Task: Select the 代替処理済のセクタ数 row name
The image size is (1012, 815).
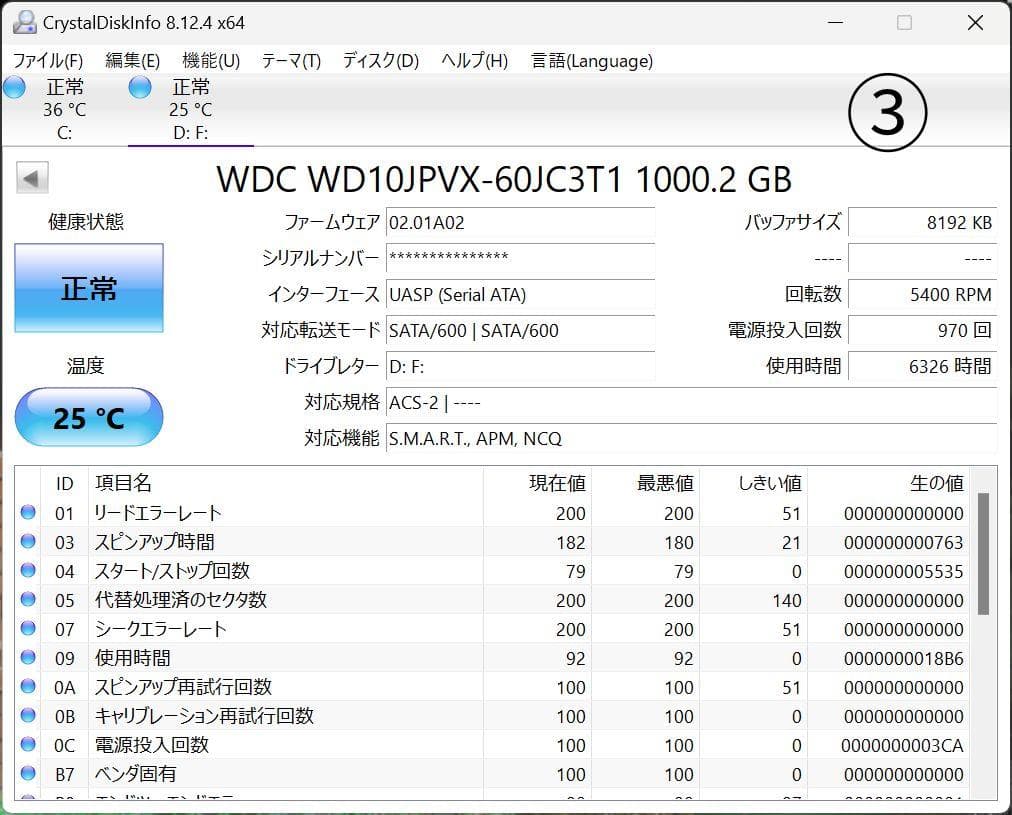Action: (x=181, y=600)
